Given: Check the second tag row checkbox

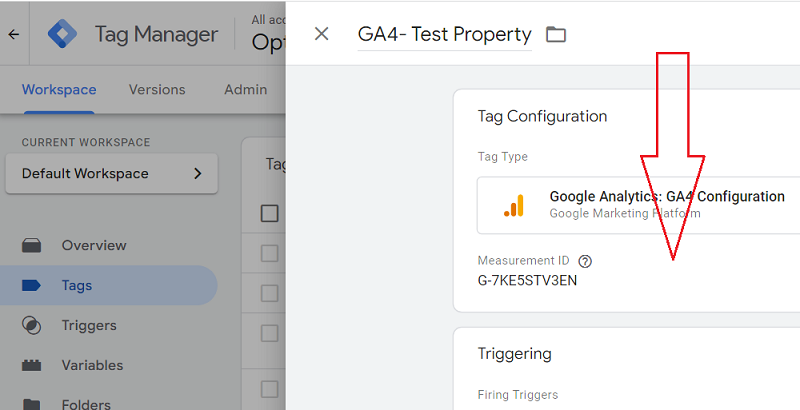Looking at the screenshot, I should click(x=269, y=293).
